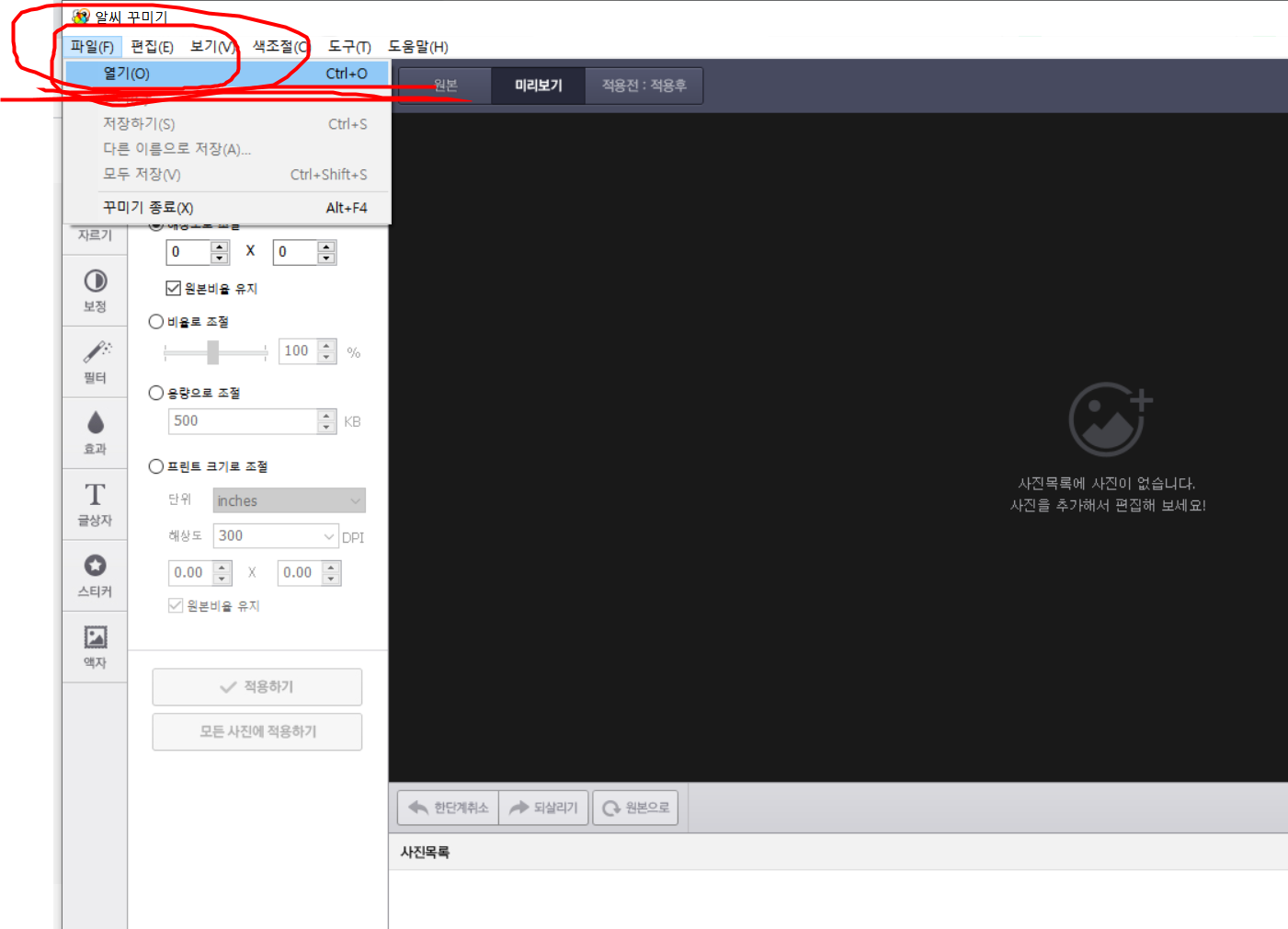Open the 스티커 (sticker) tool
Viewport: 1288px width, 929px height.
pos(96,576)
